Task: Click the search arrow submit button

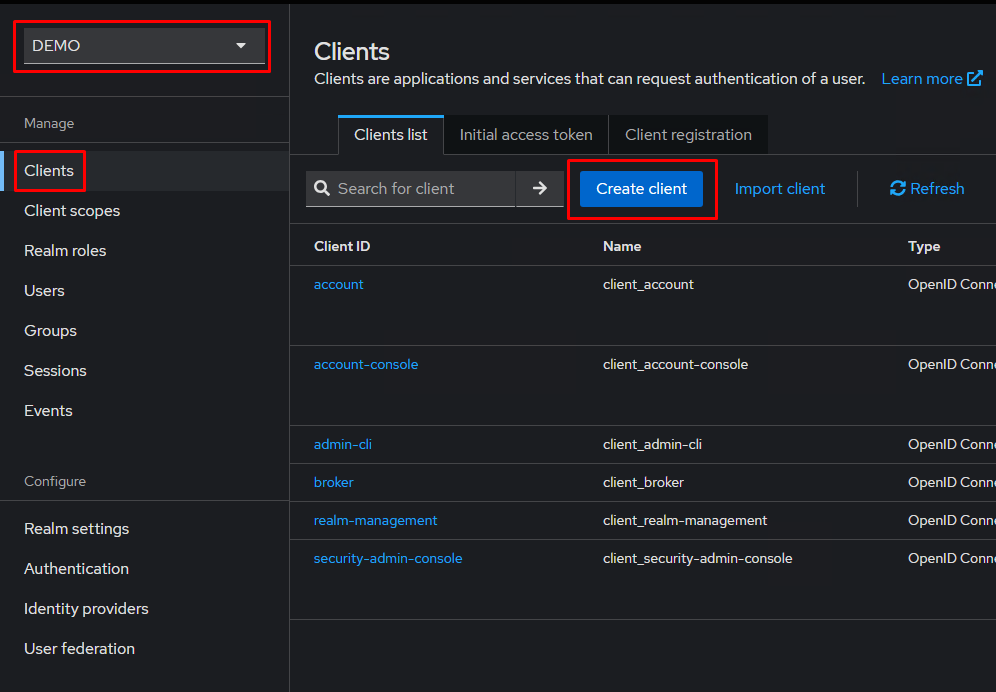Action: tap(540, 188)
